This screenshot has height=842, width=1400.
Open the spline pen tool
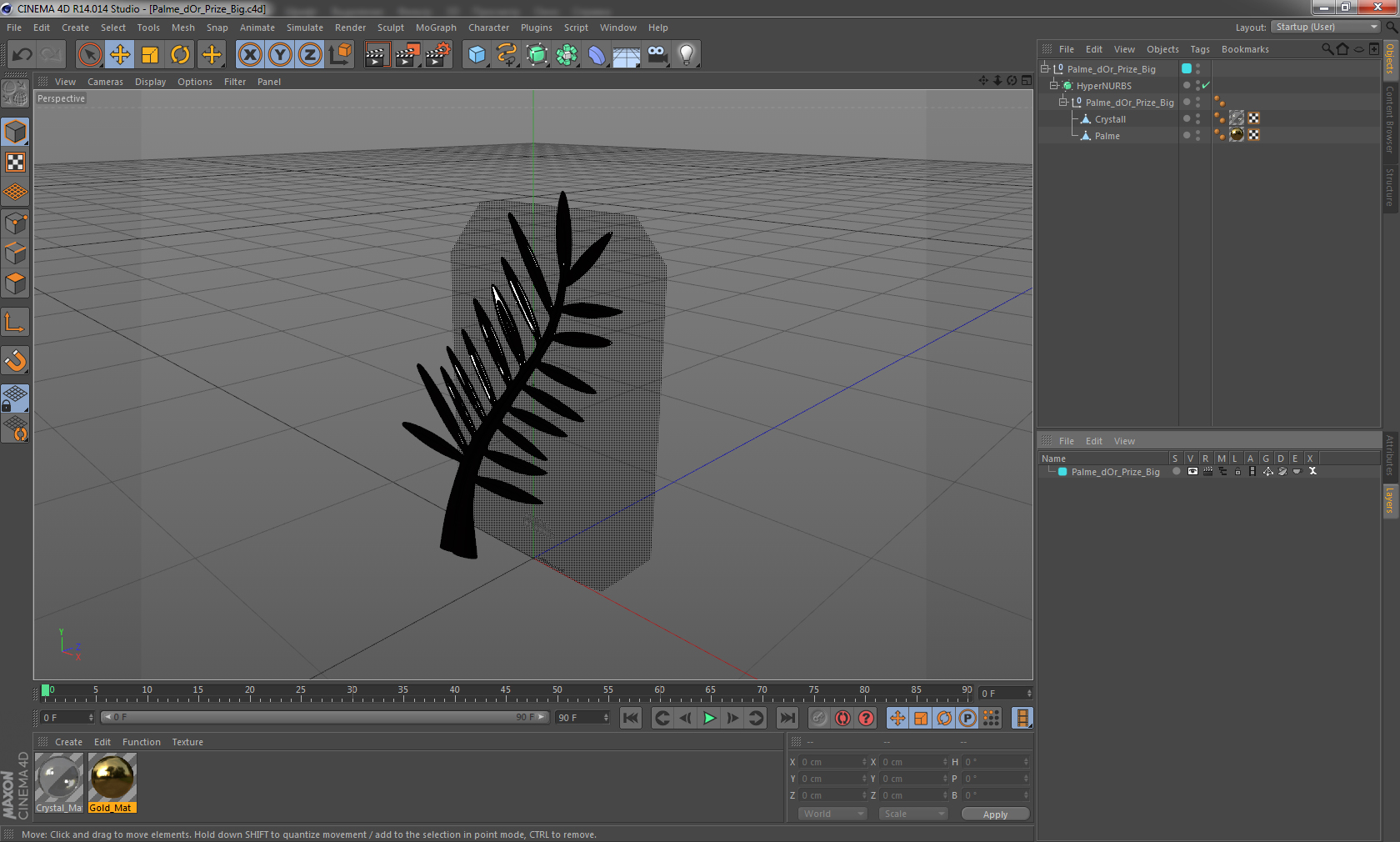[x=507, y=55]
